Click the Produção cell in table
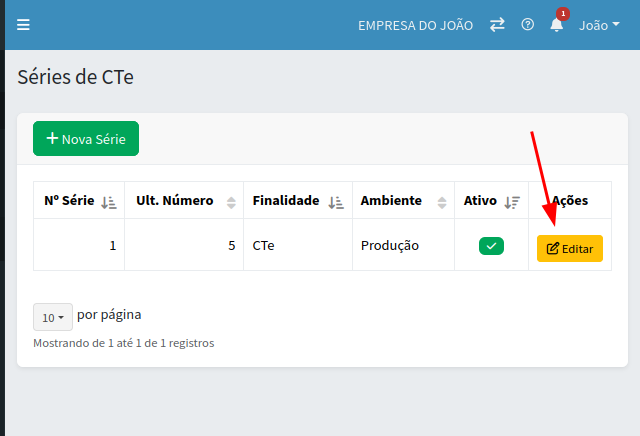The image size is (640, 436). [390, 245]
